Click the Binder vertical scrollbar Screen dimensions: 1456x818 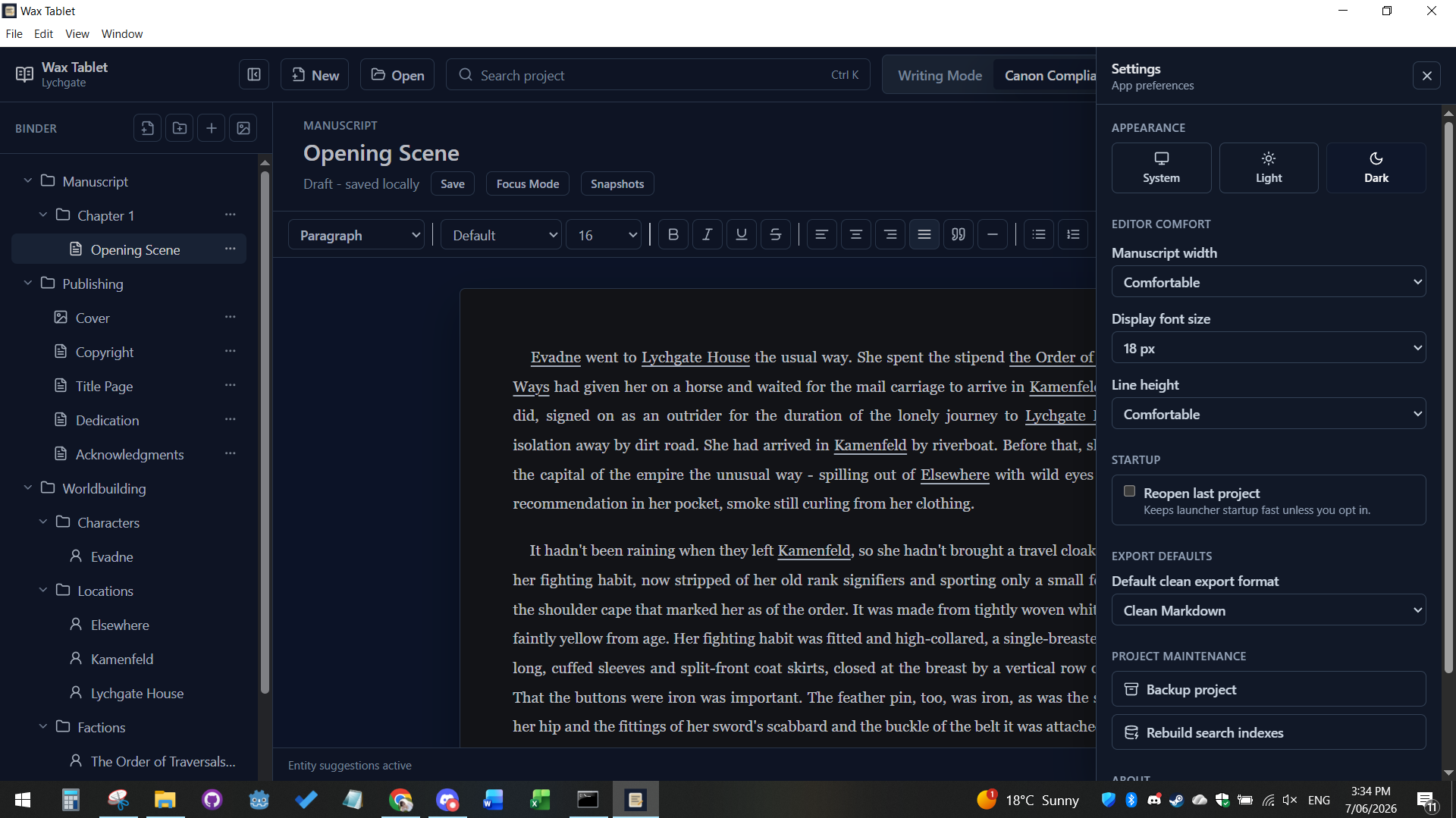pyautogui.click(x=265, y=432)
